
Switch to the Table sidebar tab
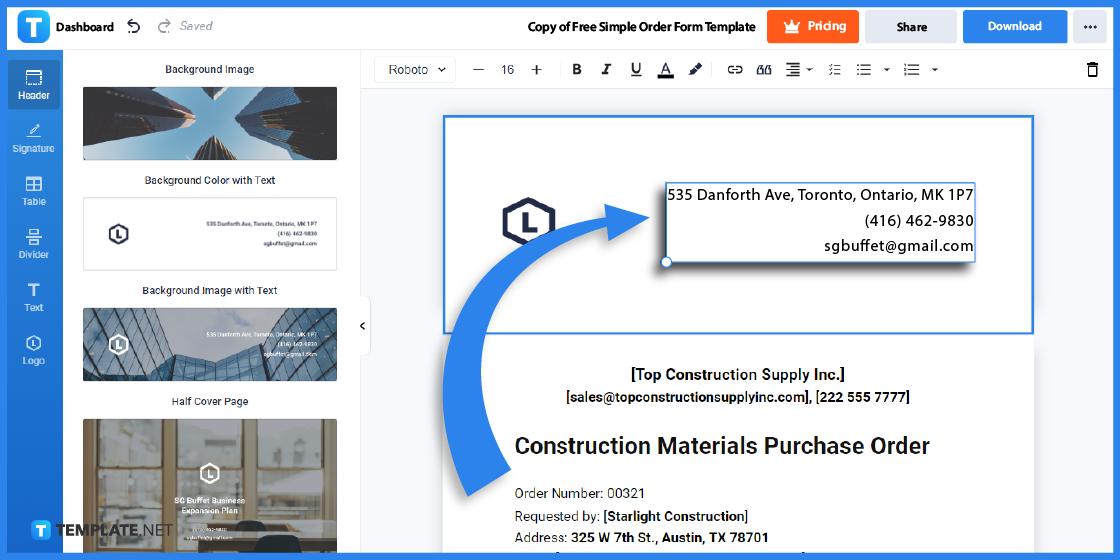34,191
